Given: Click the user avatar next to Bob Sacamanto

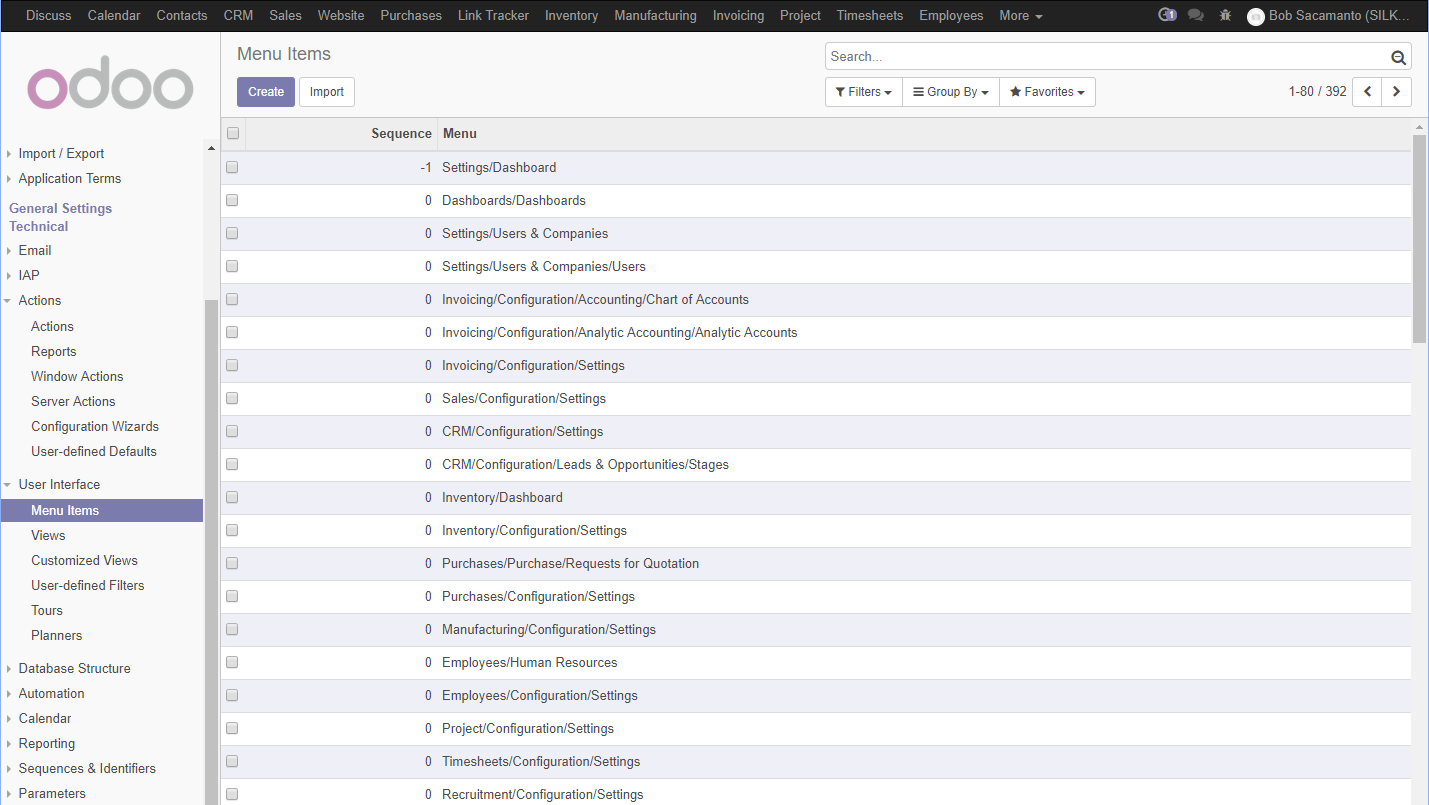Looking at the screenshot, I should 1256,16.
